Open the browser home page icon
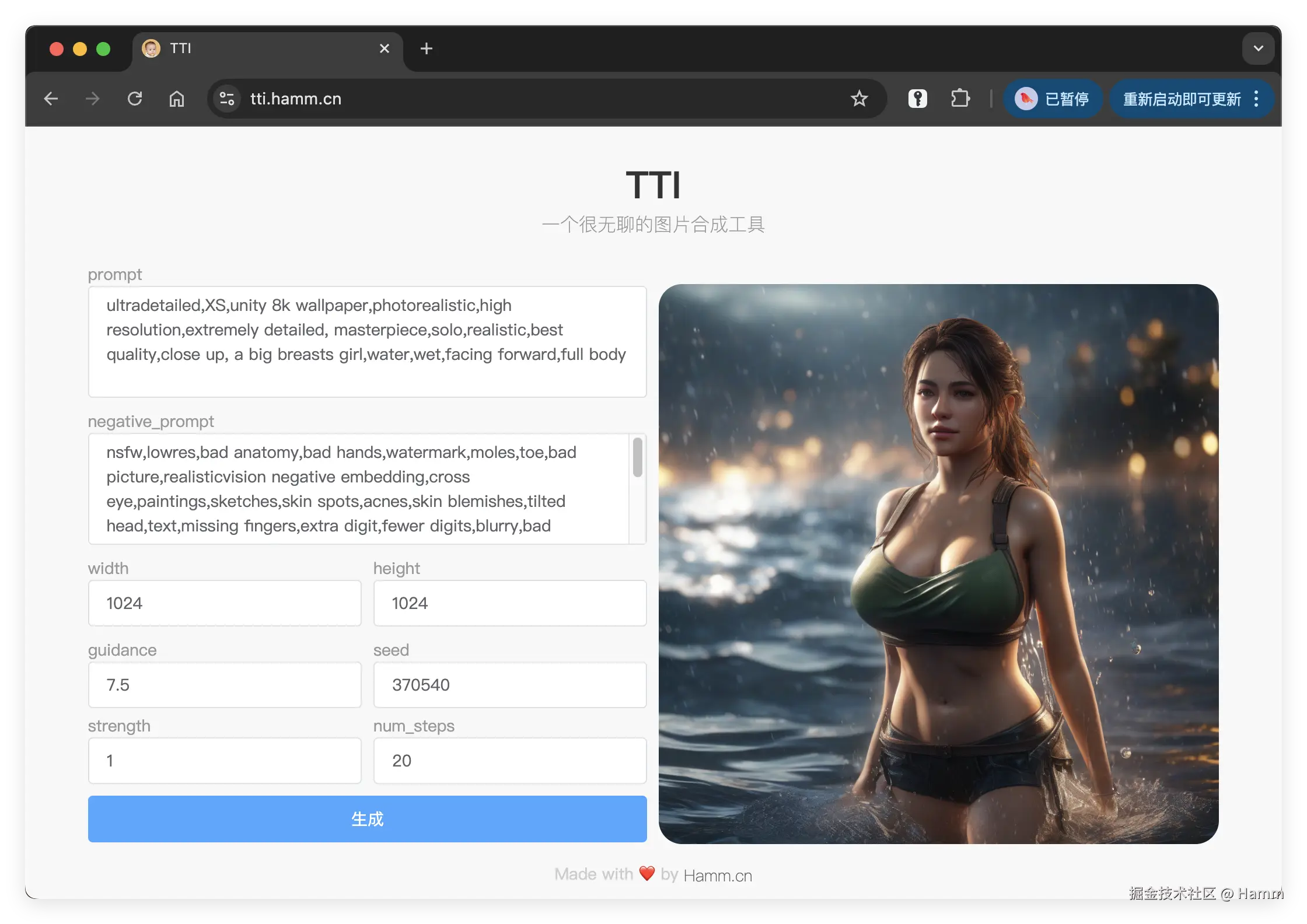The image size is (1307, 924). [x=177, y=99]
